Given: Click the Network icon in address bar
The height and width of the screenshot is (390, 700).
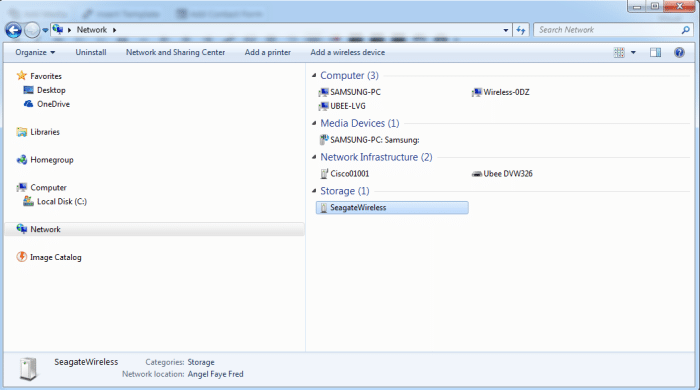Looking at the screenshot, I should tap(58, 30).
